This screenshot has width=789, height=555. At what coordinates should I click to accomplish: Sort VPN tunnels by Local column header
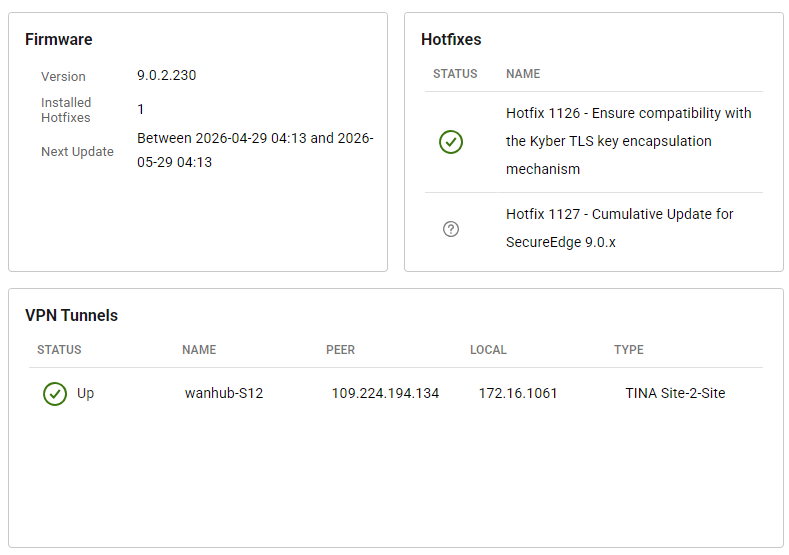488,350
